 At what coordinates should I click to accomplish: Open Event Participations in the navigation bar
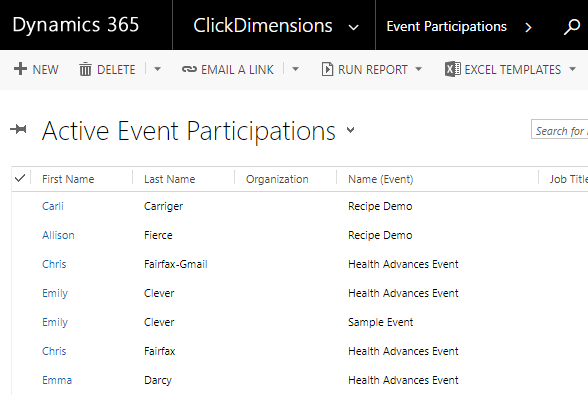point(447,27)
